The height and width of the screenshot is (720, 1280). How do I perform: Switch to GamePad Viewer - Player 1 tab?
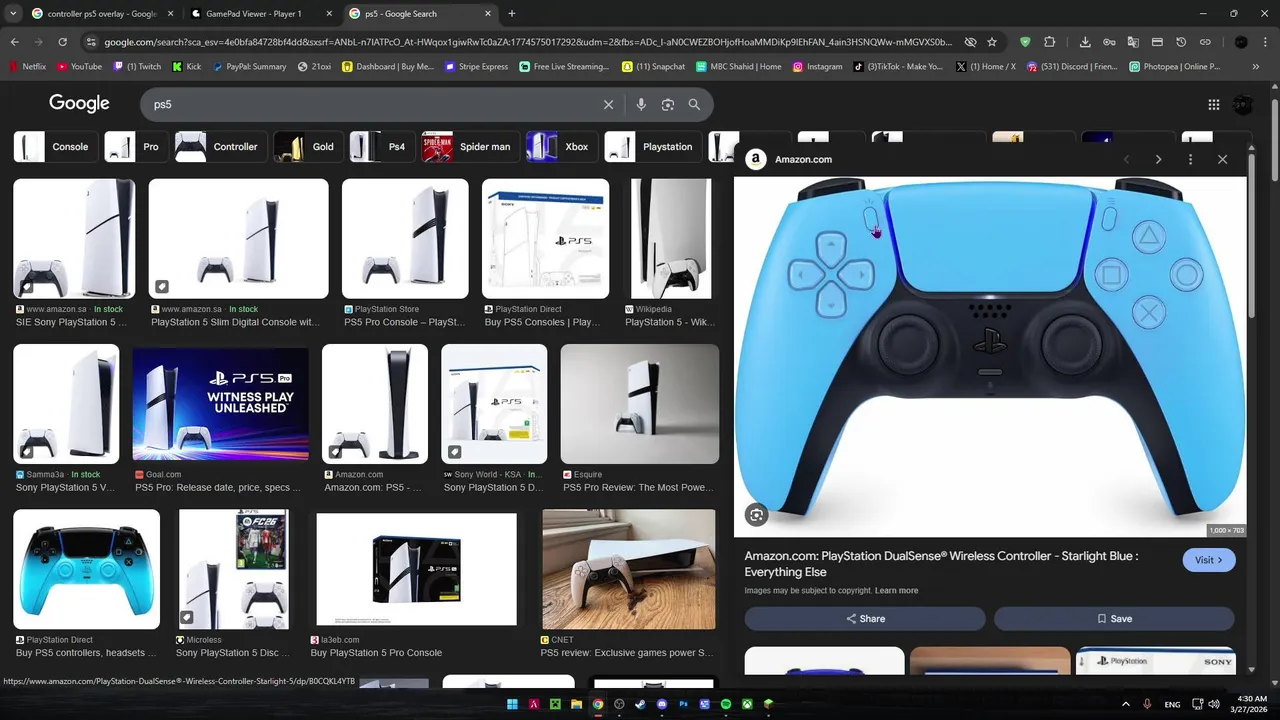pyautogui.click(x=260, y=14)
